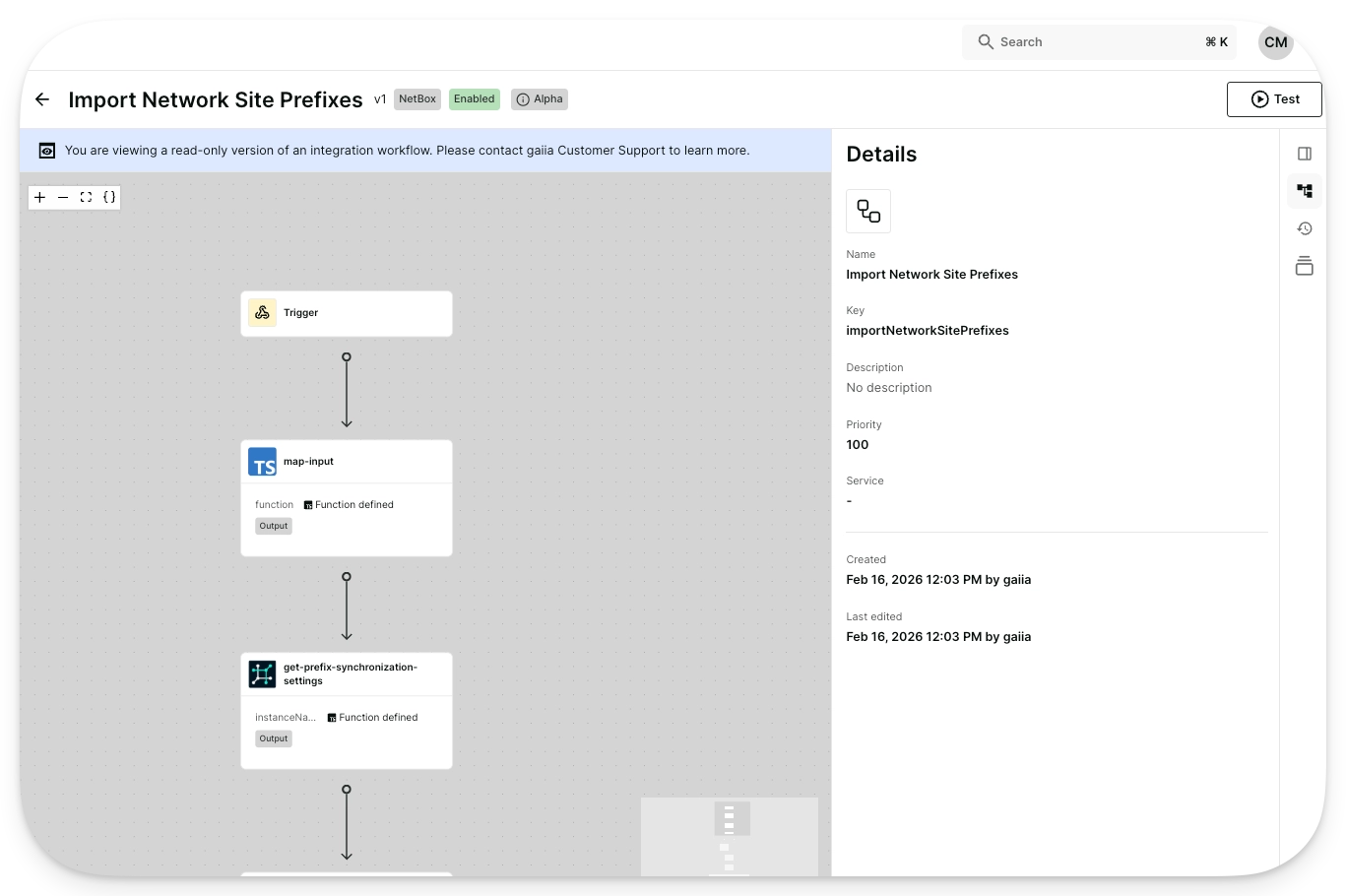1346x896 pixels.
Task: Click Function defined on map-input node
Action: click(x=349, y=505)
